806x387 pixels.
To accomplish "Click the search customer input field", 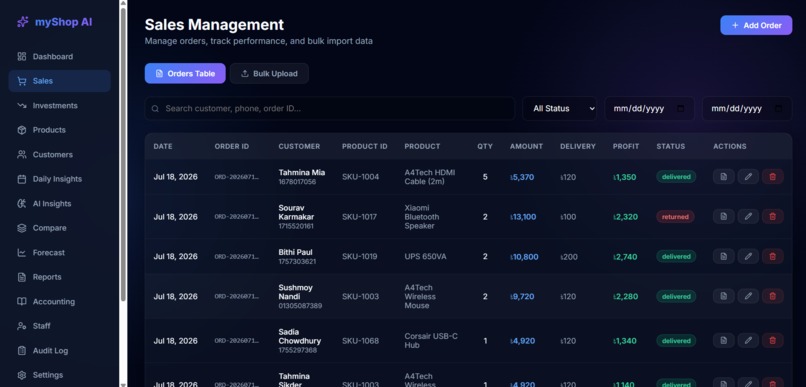I will tap(330, 108).
